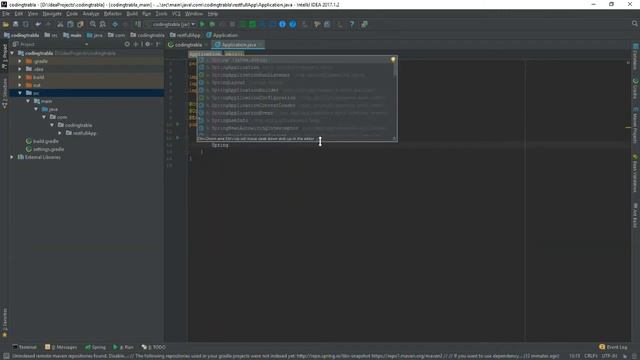
Task: Click the Application breadcrumb in navigation bar
Action: coord(222,36)
